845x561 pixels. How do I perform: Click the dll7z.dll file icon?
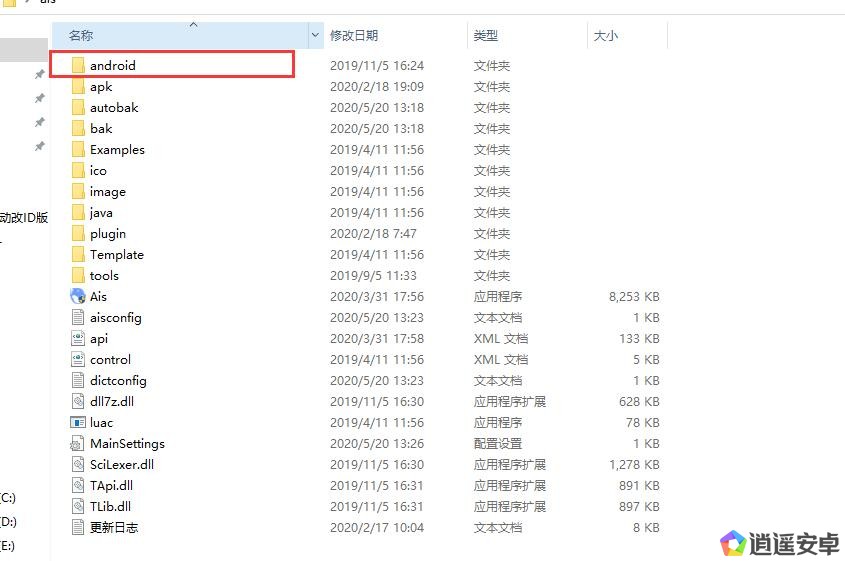(79, 401)
